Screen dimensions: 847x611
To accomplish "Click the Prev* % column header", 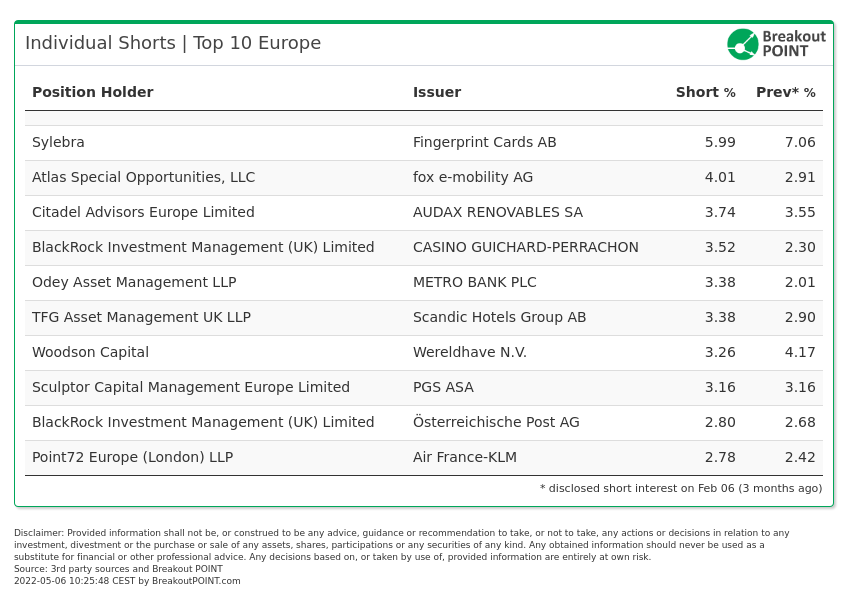I will tap(785, 92).
